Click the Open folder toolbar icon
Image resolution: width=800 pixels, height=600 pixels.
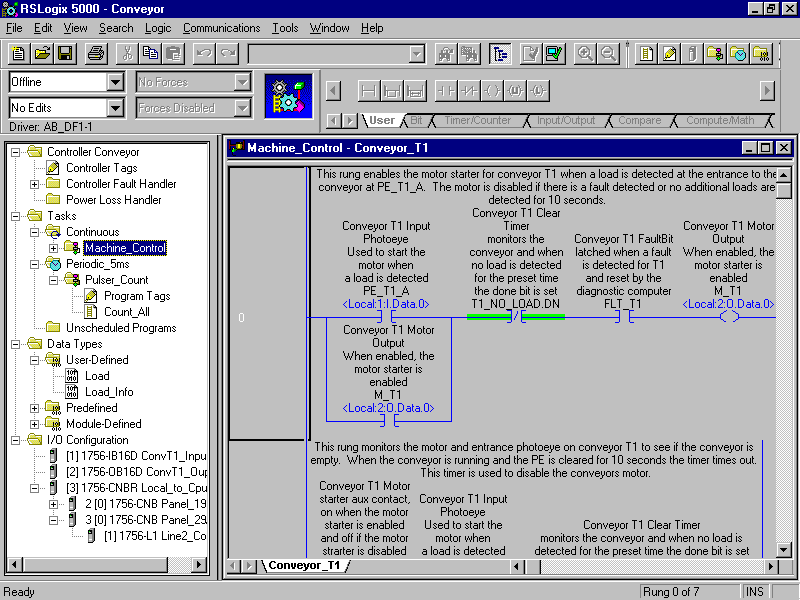[x=42, y=53]
